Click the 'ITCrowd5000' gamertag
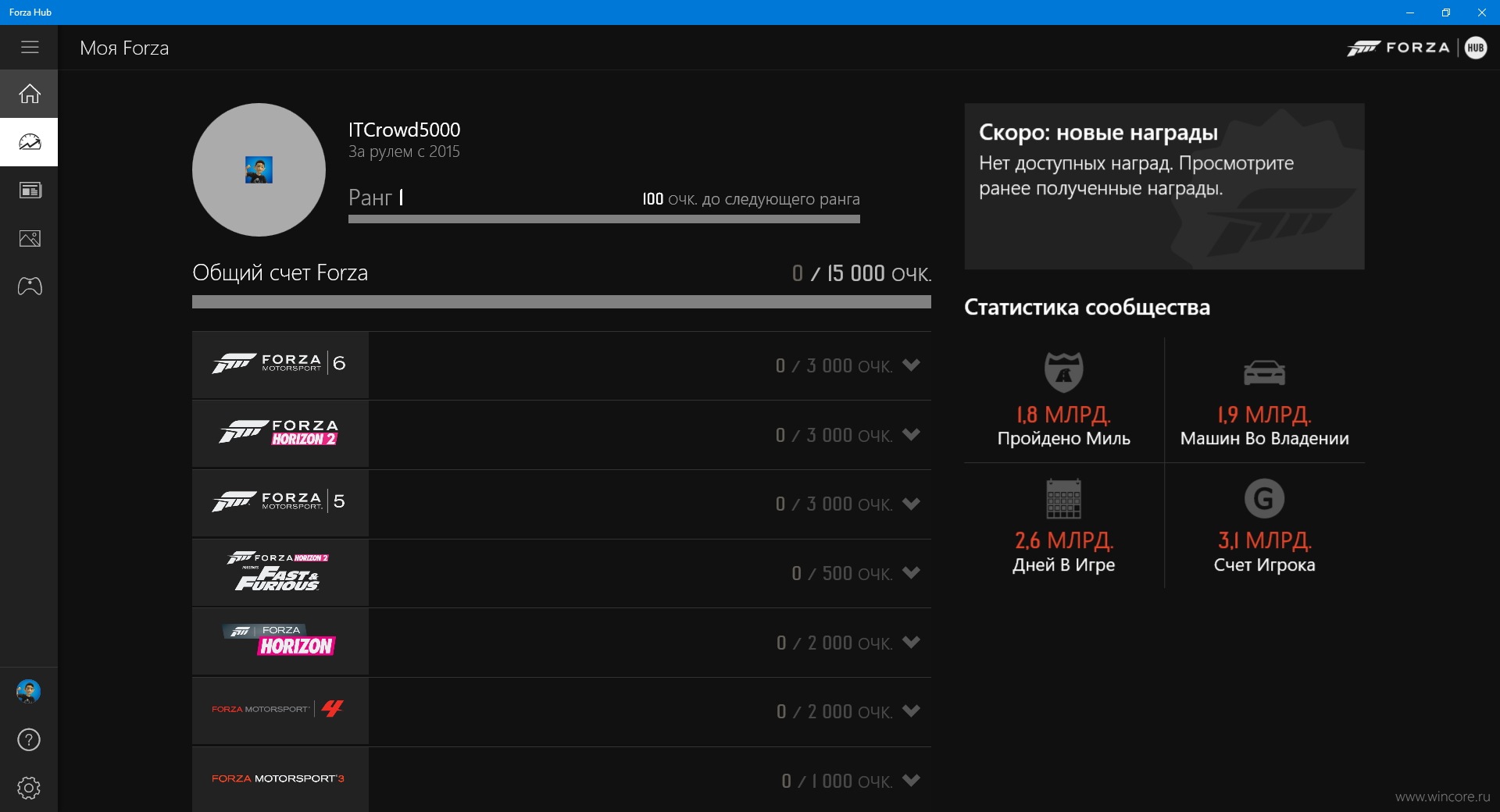1500x812 pixels. coord(404,130)
